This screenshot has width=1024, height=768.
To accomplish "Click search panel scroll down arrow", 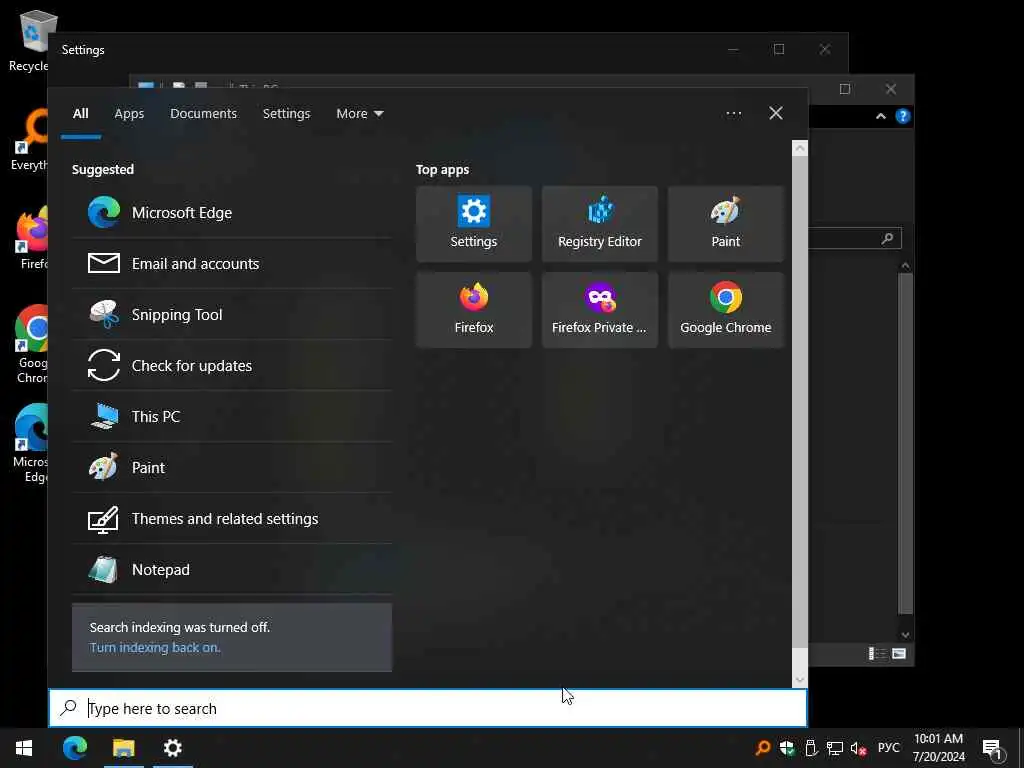I will 799,680.
